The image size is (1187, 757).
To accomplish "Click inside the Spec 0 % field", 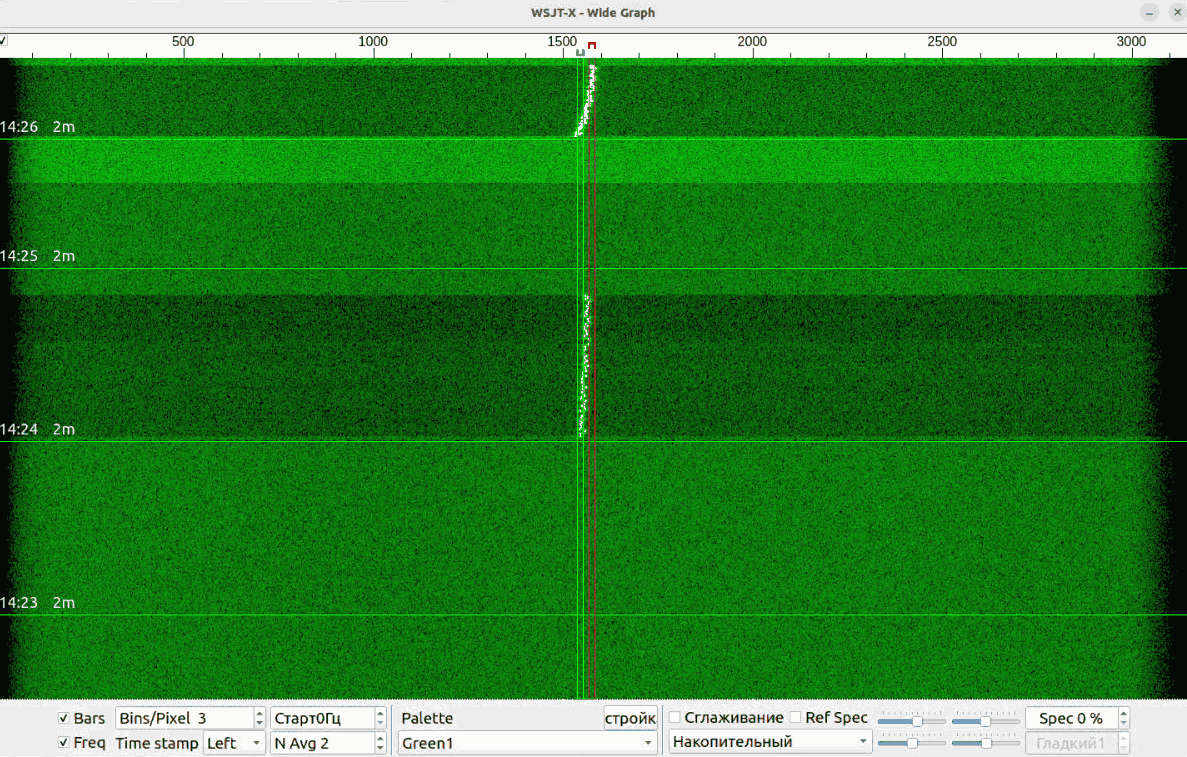I will click(1070, 718).
